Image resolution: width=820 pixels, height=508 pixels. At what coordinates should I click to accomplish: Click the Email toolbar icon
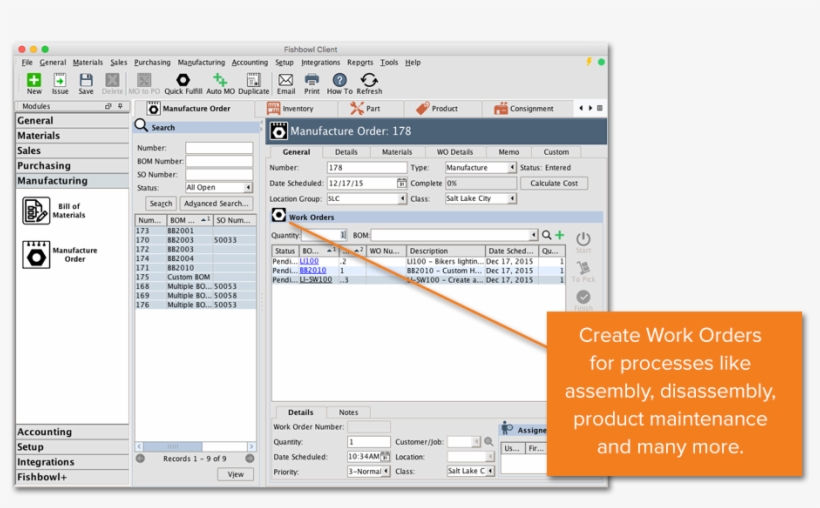(286, 80)
